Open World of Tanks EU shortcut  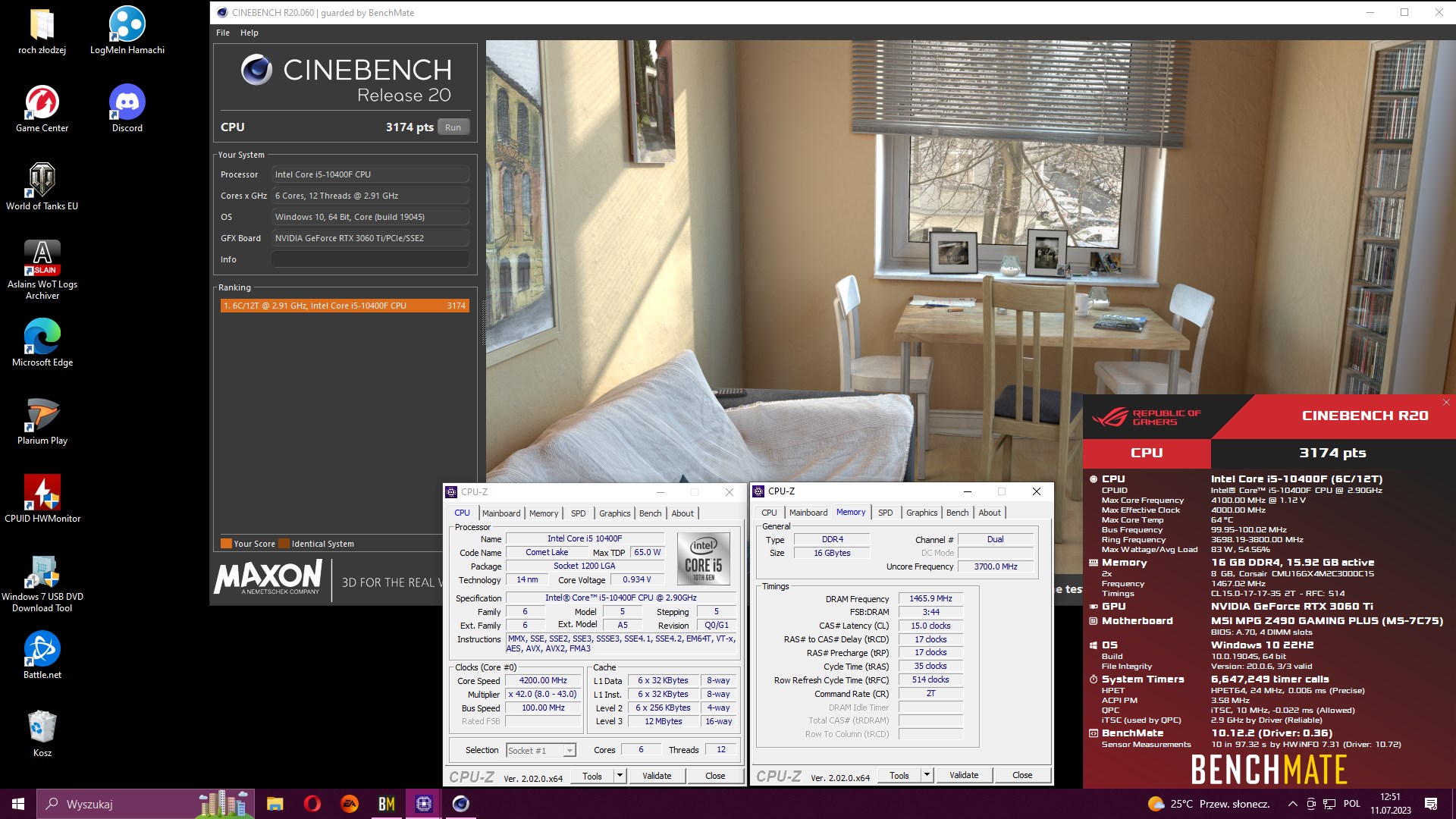pyautogui.click(x=42, y=188)
